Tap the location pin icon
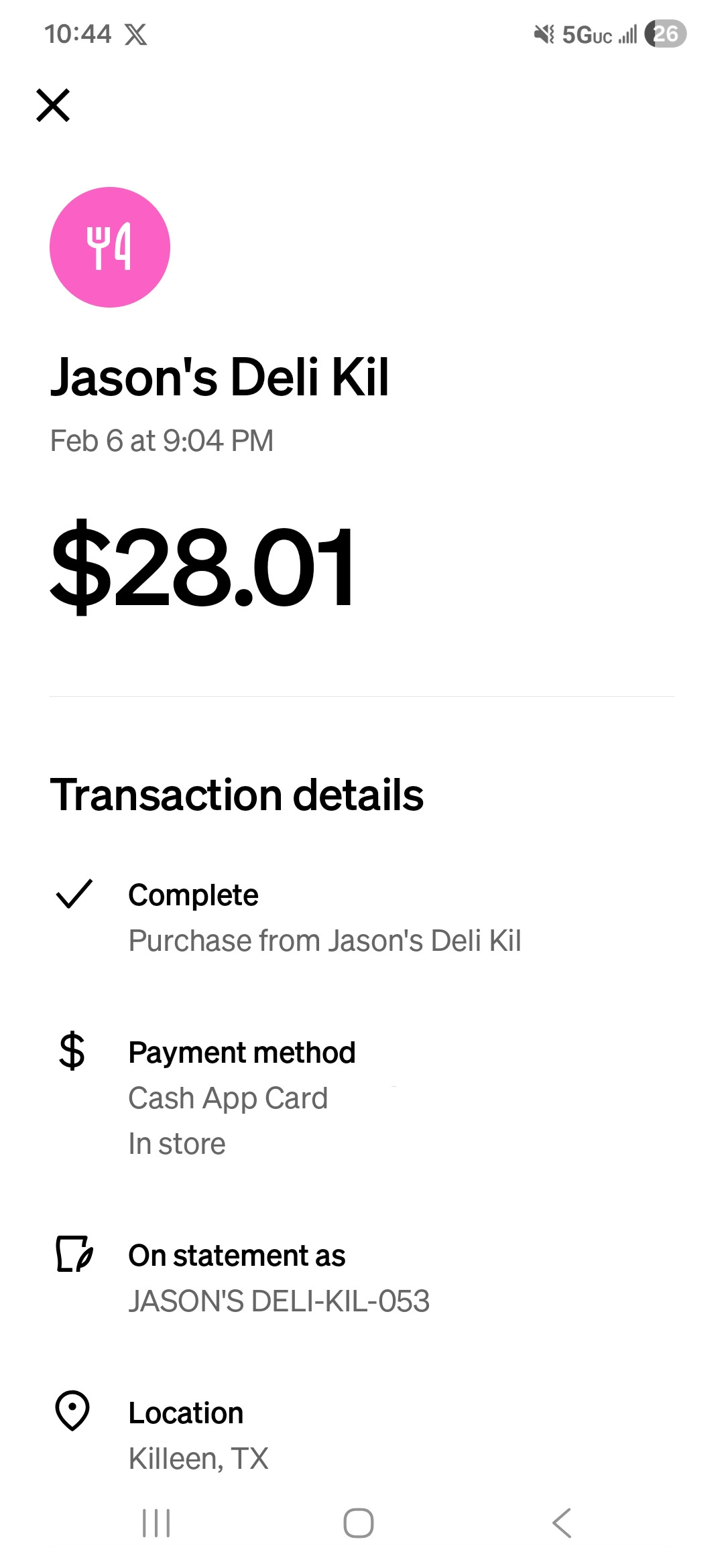The image size is (724, 1568). pyautogui.click(x=72, y=1410)
